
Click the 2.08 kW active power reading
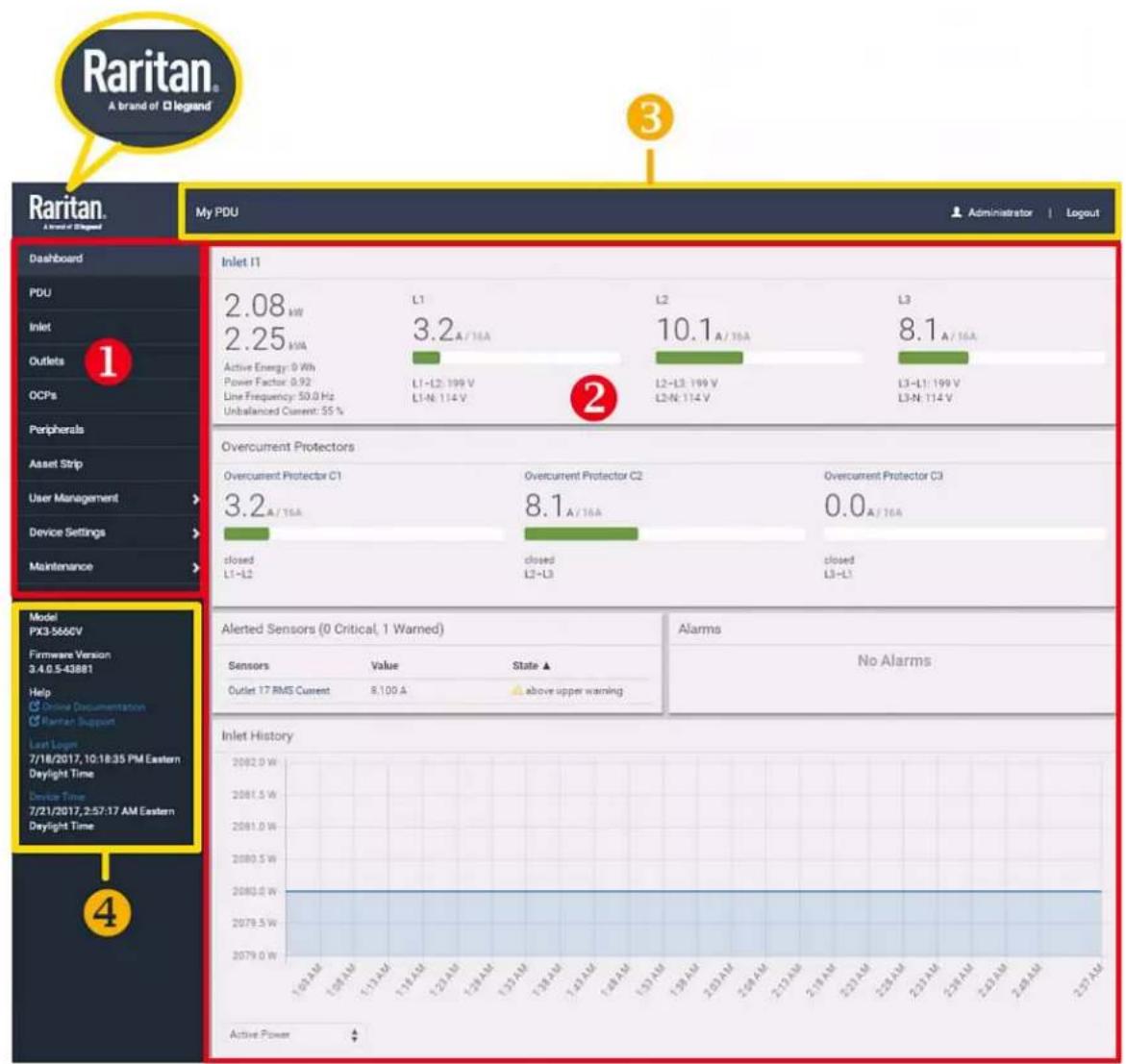[263, 306]
